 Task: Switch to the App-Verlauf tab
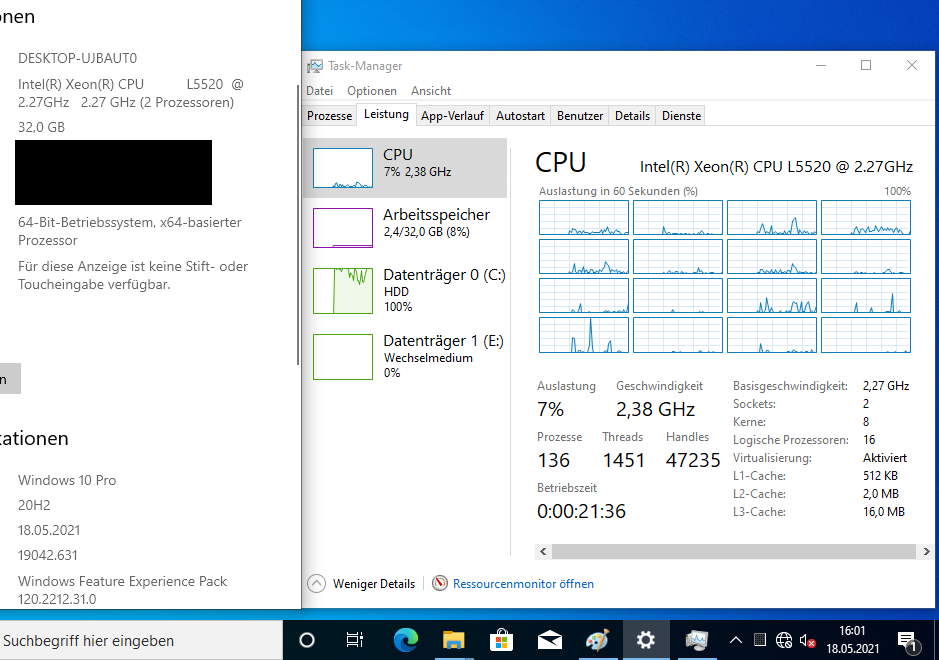(x=452, y=116)
